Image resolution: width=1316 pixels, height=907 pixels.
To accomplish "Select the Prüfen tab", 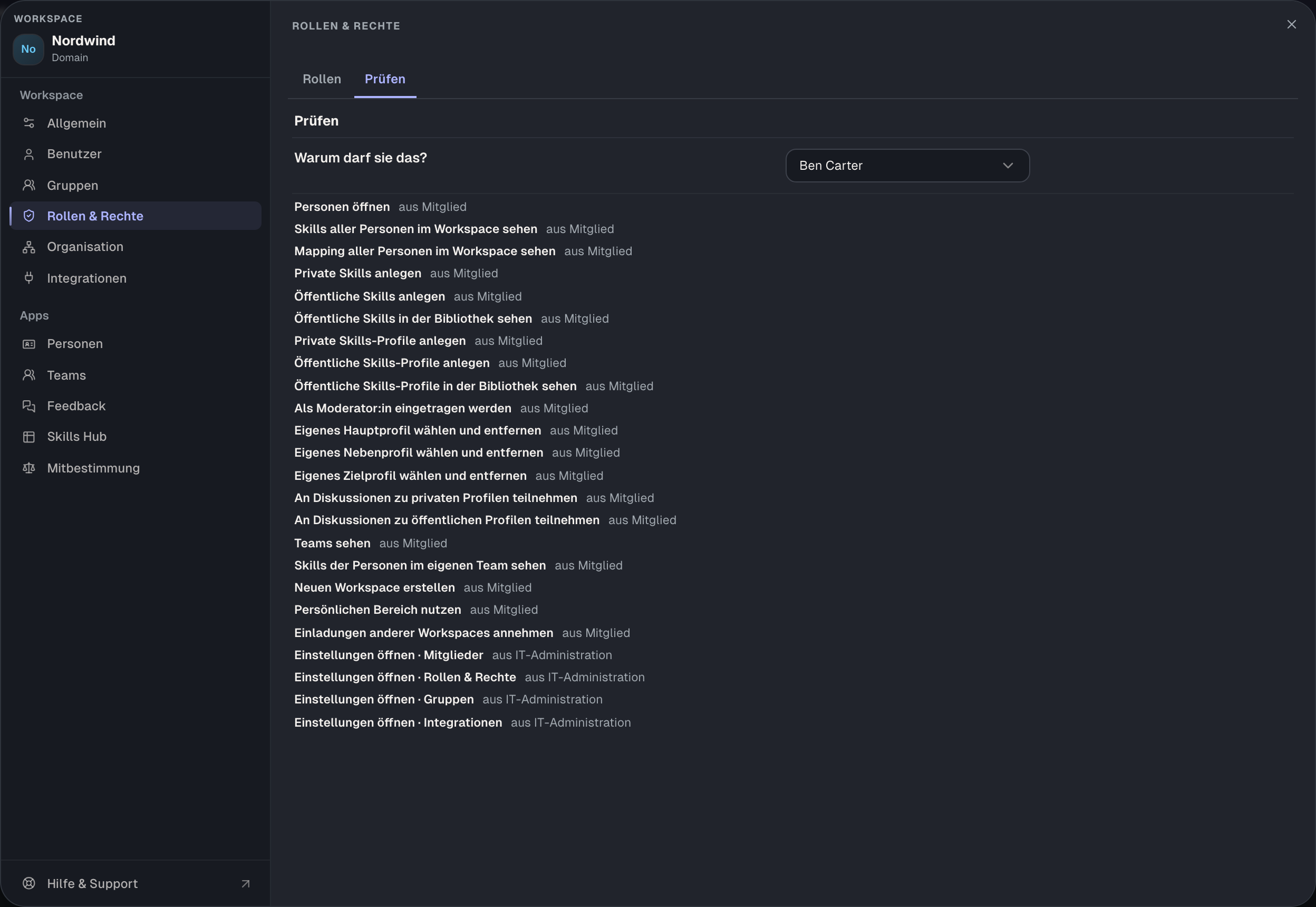I will click(385, 79).
